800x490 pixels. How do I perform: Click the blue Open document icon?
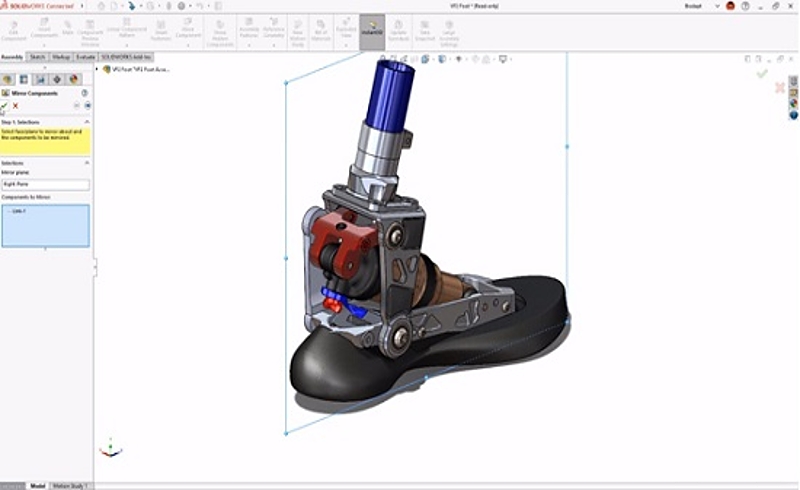(x=132, y=6)
